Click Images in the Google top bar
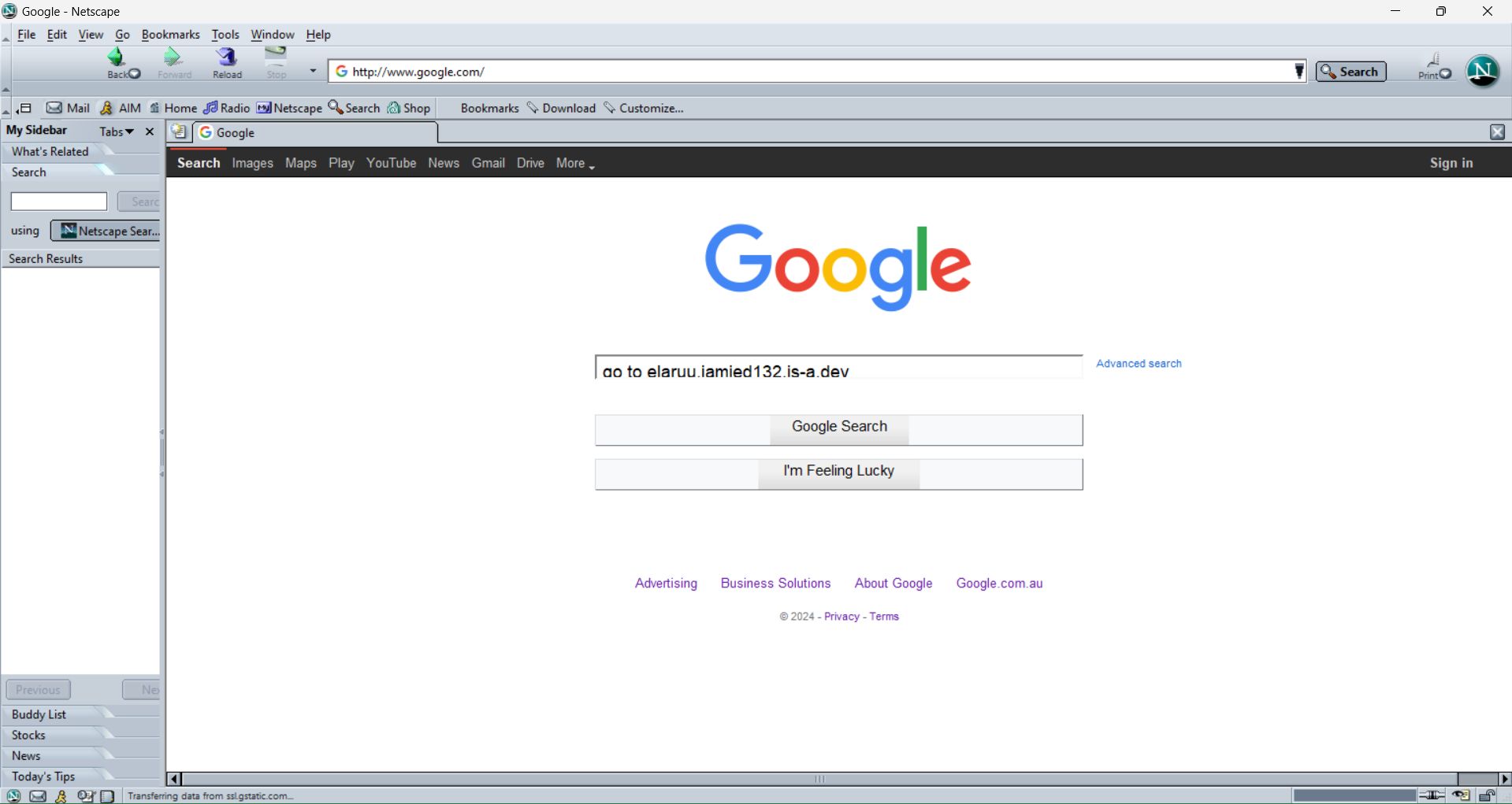The width and height of the screenshot is (1512, 804). (x=252, y=163)
